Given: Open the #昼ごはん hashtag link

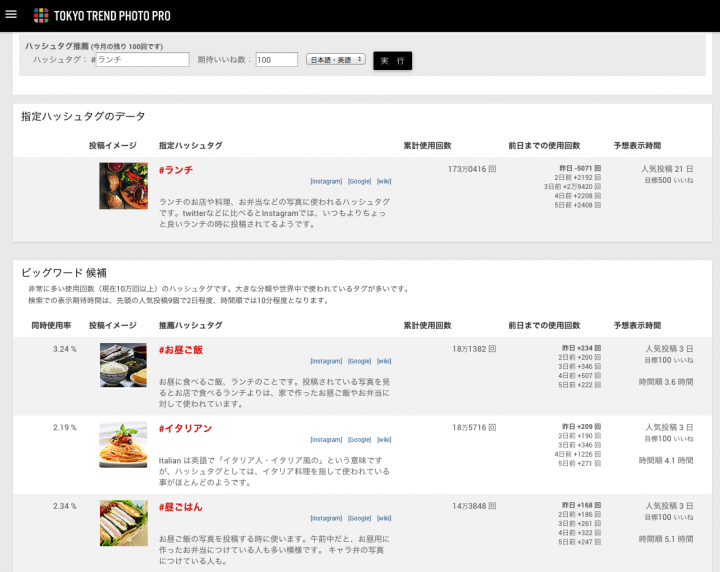Looking at the screenshot, I should tap(181, 507).
